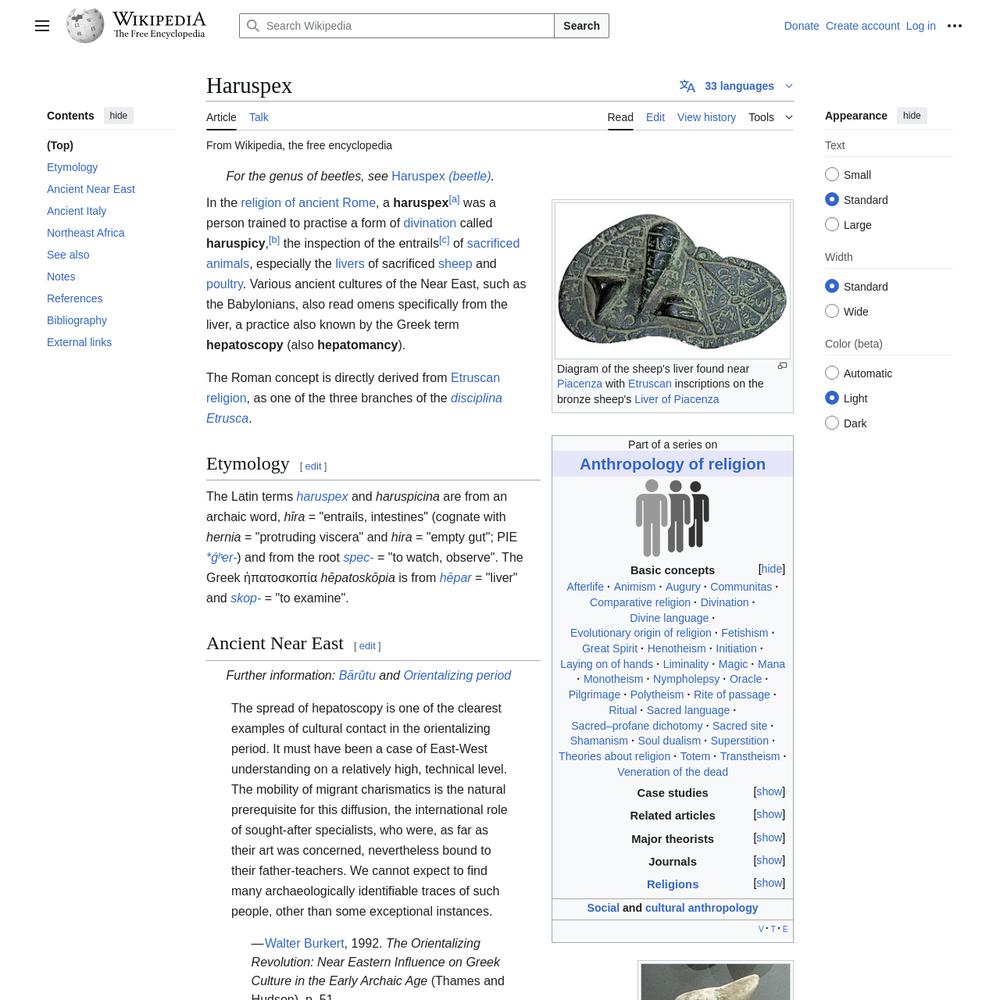Switch to the Talk tab
The image size is (1000, 1000).
tap(258, 117)
